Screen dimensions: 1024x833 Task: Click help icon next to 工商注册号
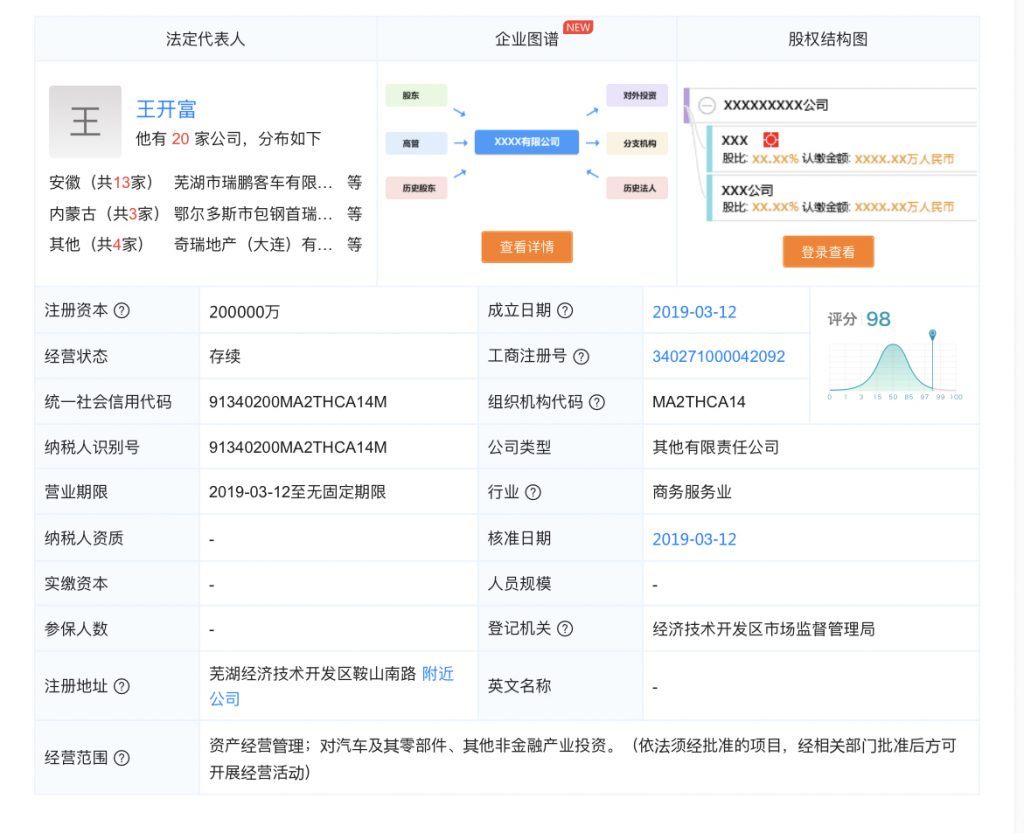[x=581, y=357]
